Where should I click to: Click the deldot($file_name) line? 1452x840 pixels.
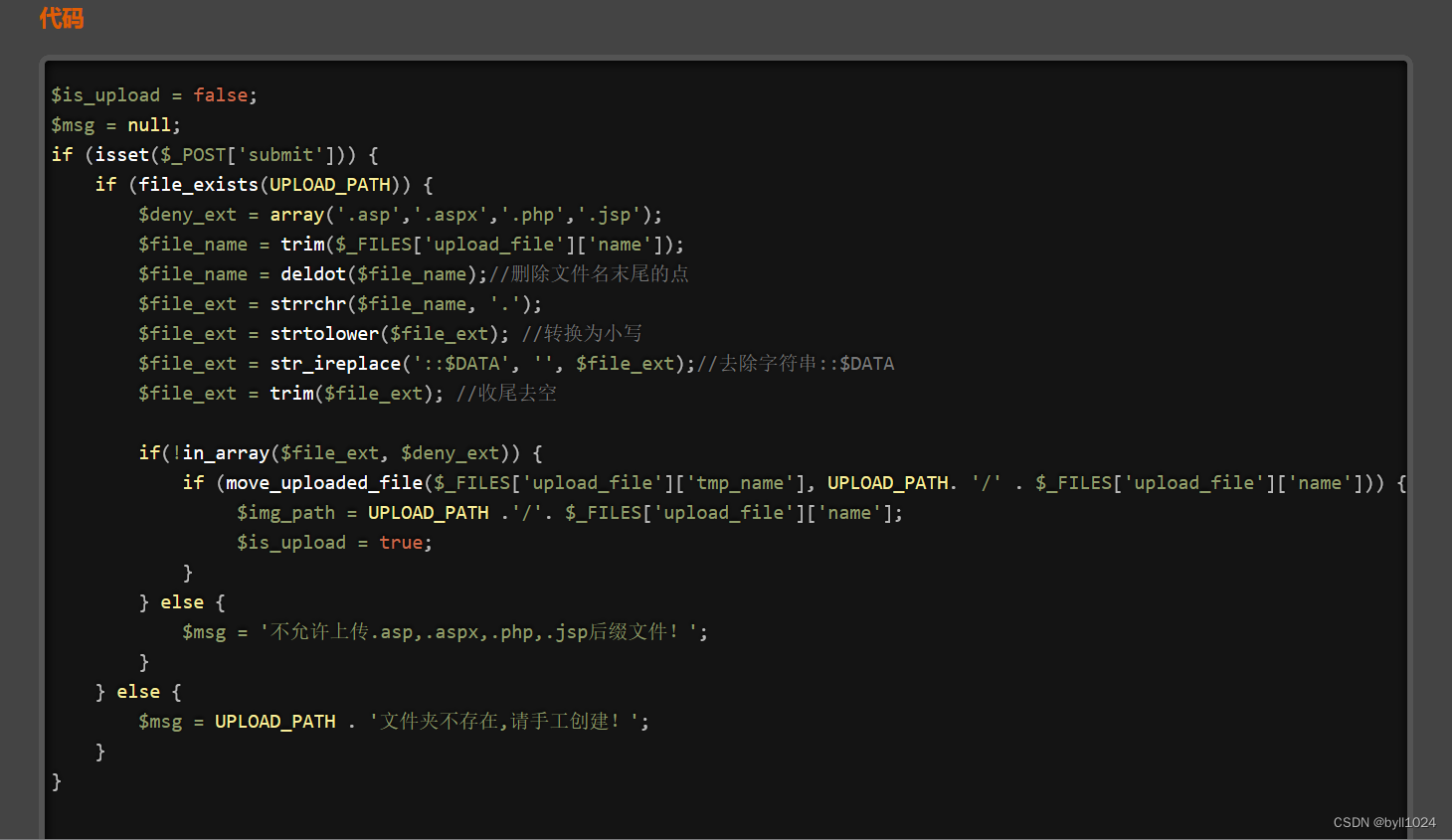[414, 274]
